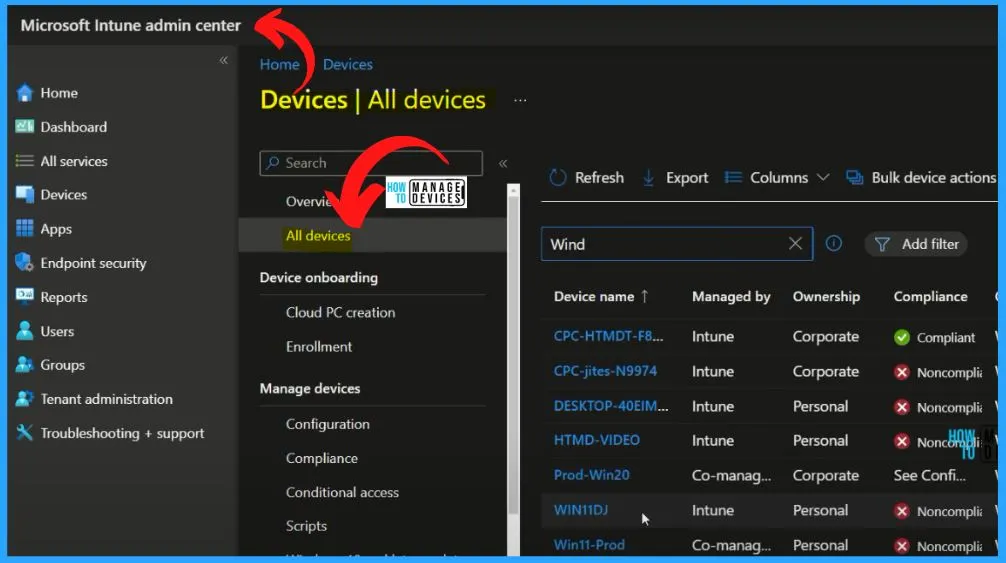The height and width of the screenshot is (563, 1006).
Task: Click the magnifier icon in blade search
Action: click(x=273, y=163)
